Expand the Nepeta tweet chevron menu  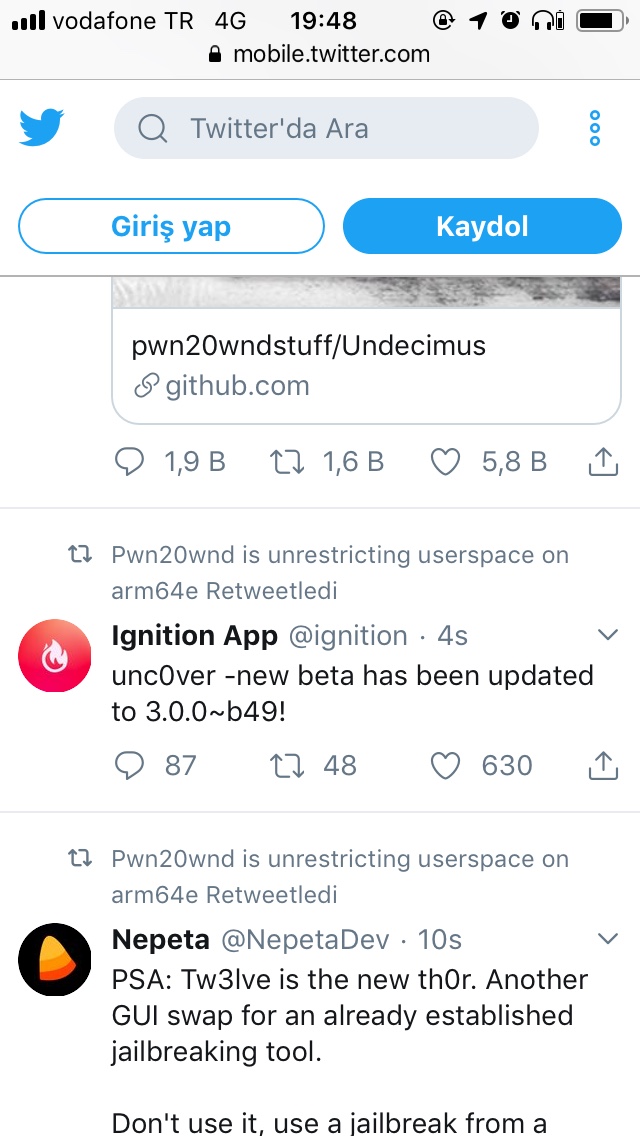click(607, 939)
